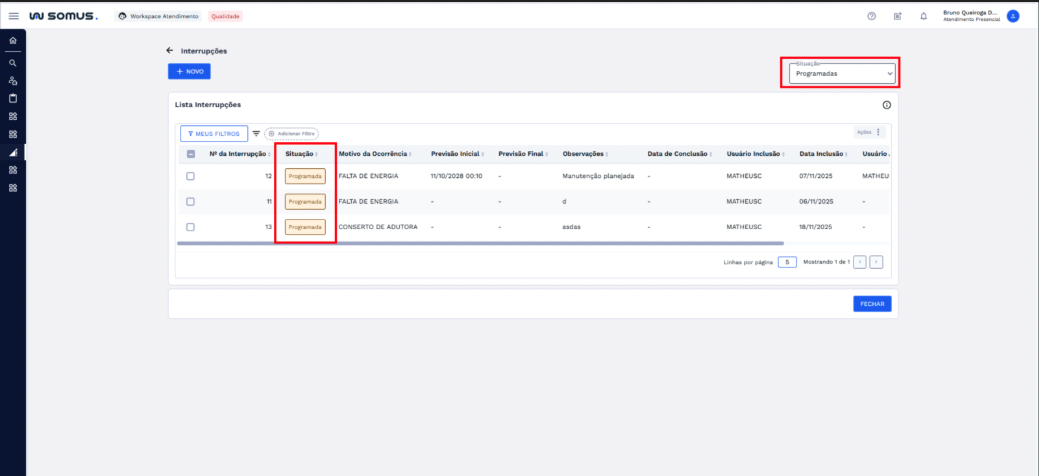
Task: Expand the Situação Programadas dropdown
Action: pyautogui.click(x=839, y=73)
